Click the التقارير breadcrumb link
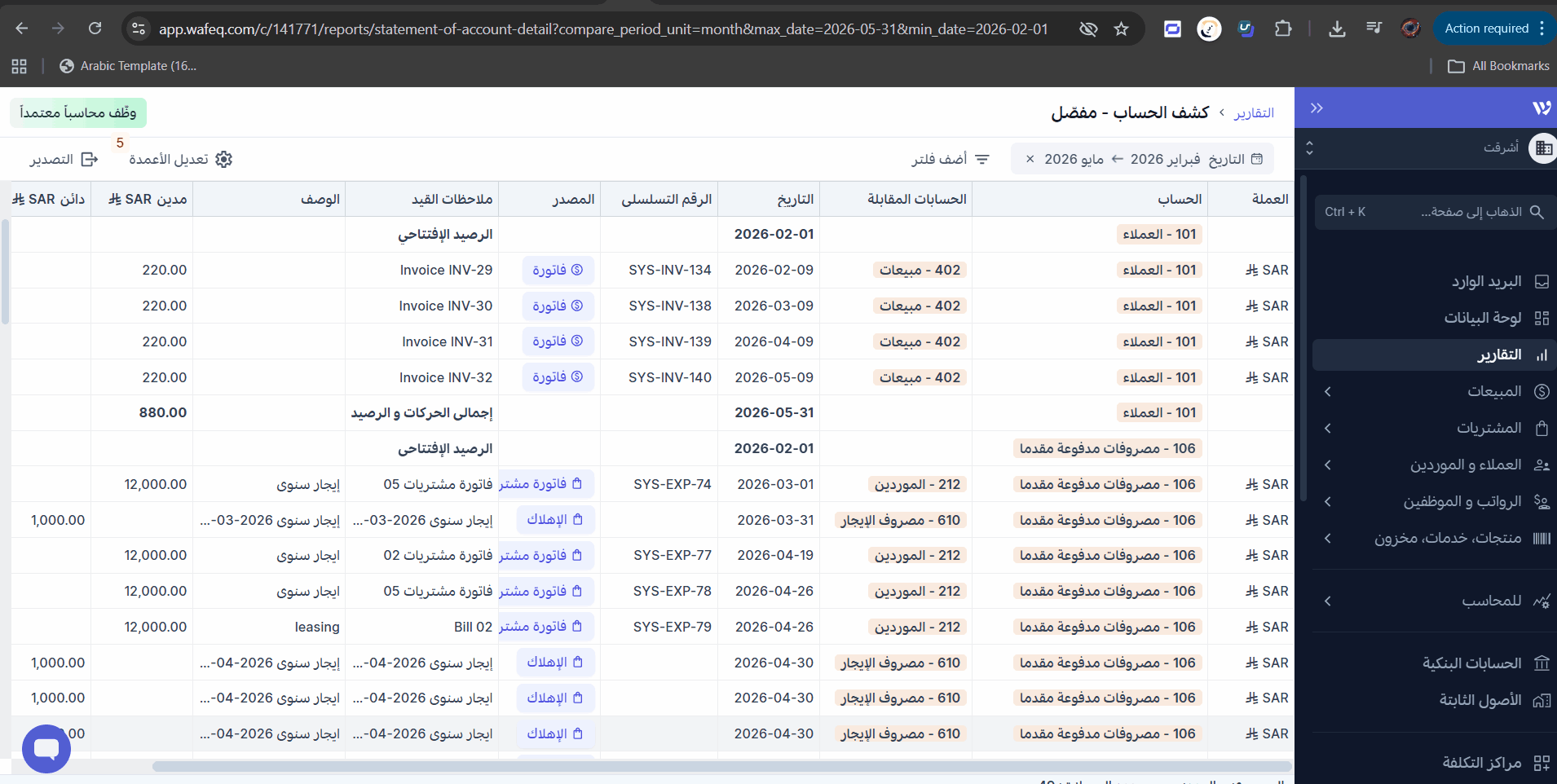1557x784 pixels. tap(1254, 112)
